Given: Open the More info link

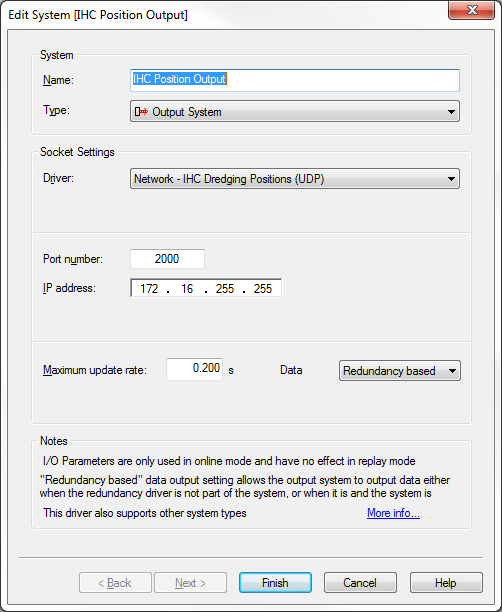Looking at the screenshot, I should point(393,513).
